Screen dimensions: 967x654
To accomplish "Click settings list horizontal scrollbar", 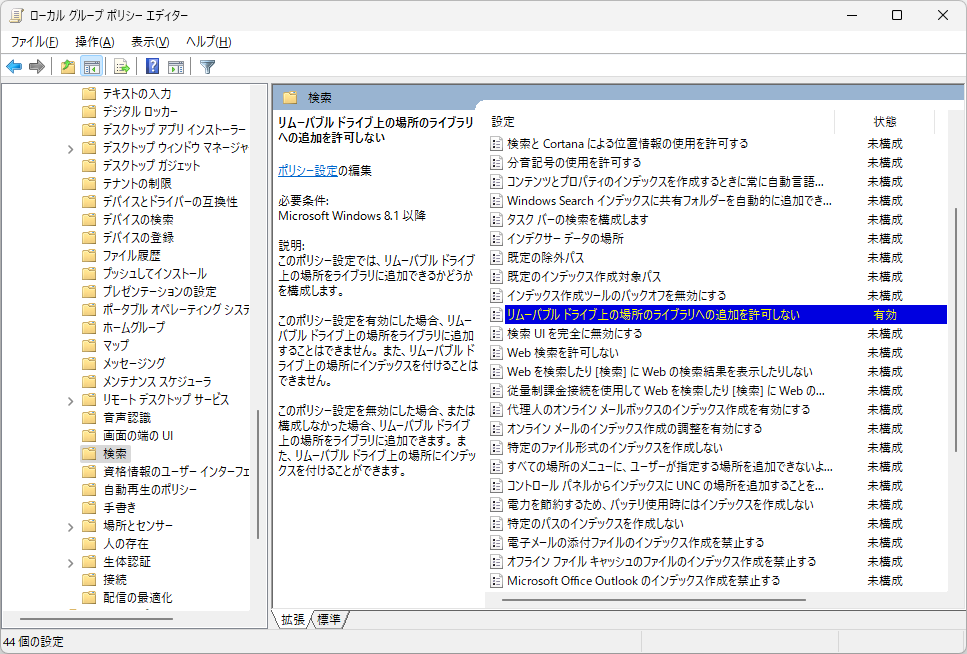I will tap(654, 600).
